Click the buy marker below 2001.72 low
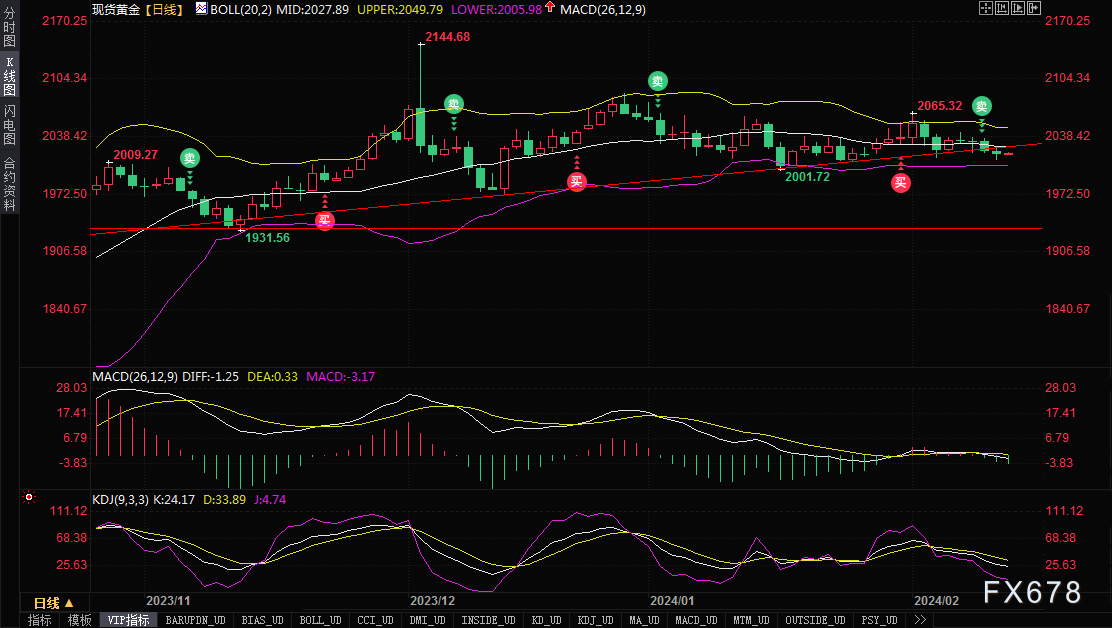The width and height of the screenshot is (1112, 628). (901, 182)
